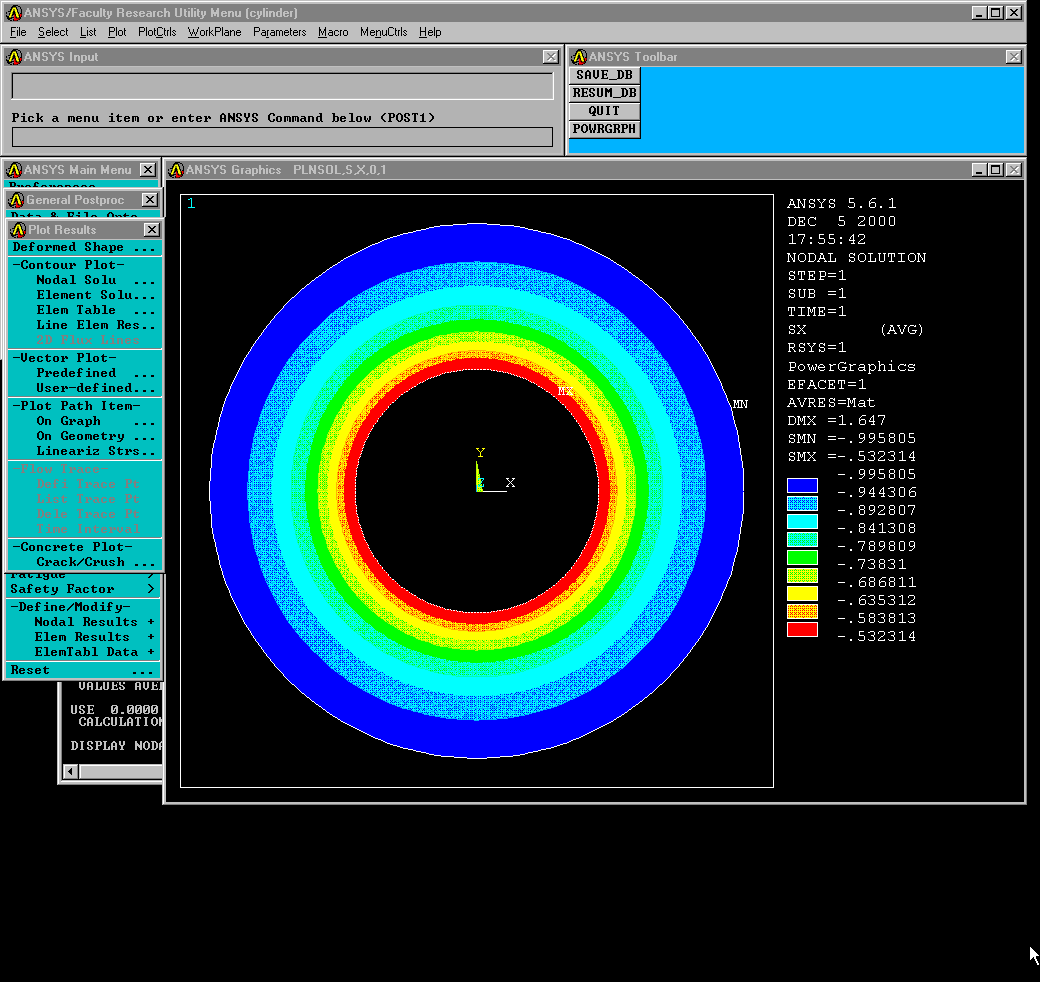The width and height of the screenshot is (1040, 982).
Task: Click the SAVE_DB toolbar button
Action: (x=604, y=75)
